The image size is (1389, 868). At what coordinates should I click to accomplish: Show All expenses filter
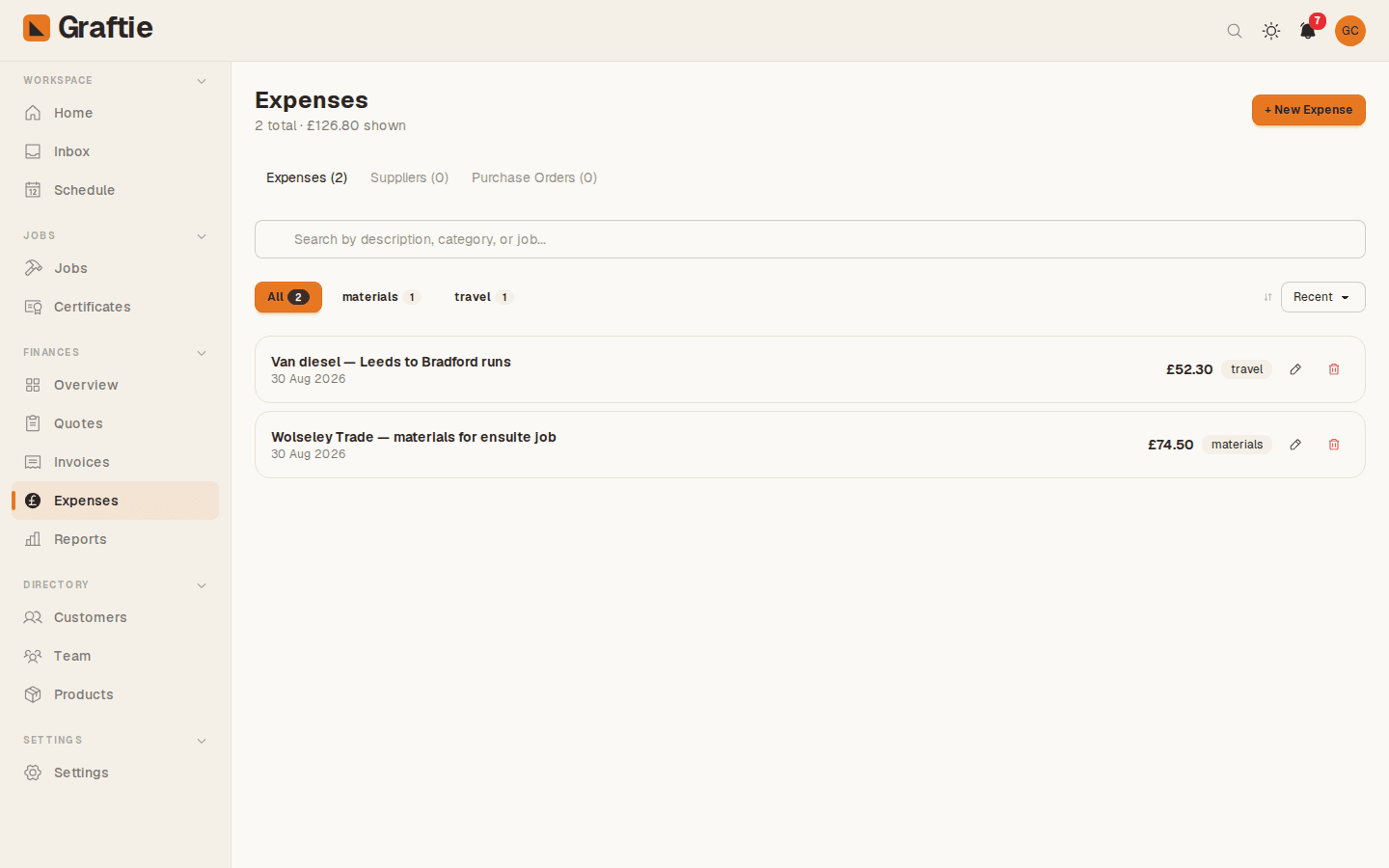click(288, 297)
